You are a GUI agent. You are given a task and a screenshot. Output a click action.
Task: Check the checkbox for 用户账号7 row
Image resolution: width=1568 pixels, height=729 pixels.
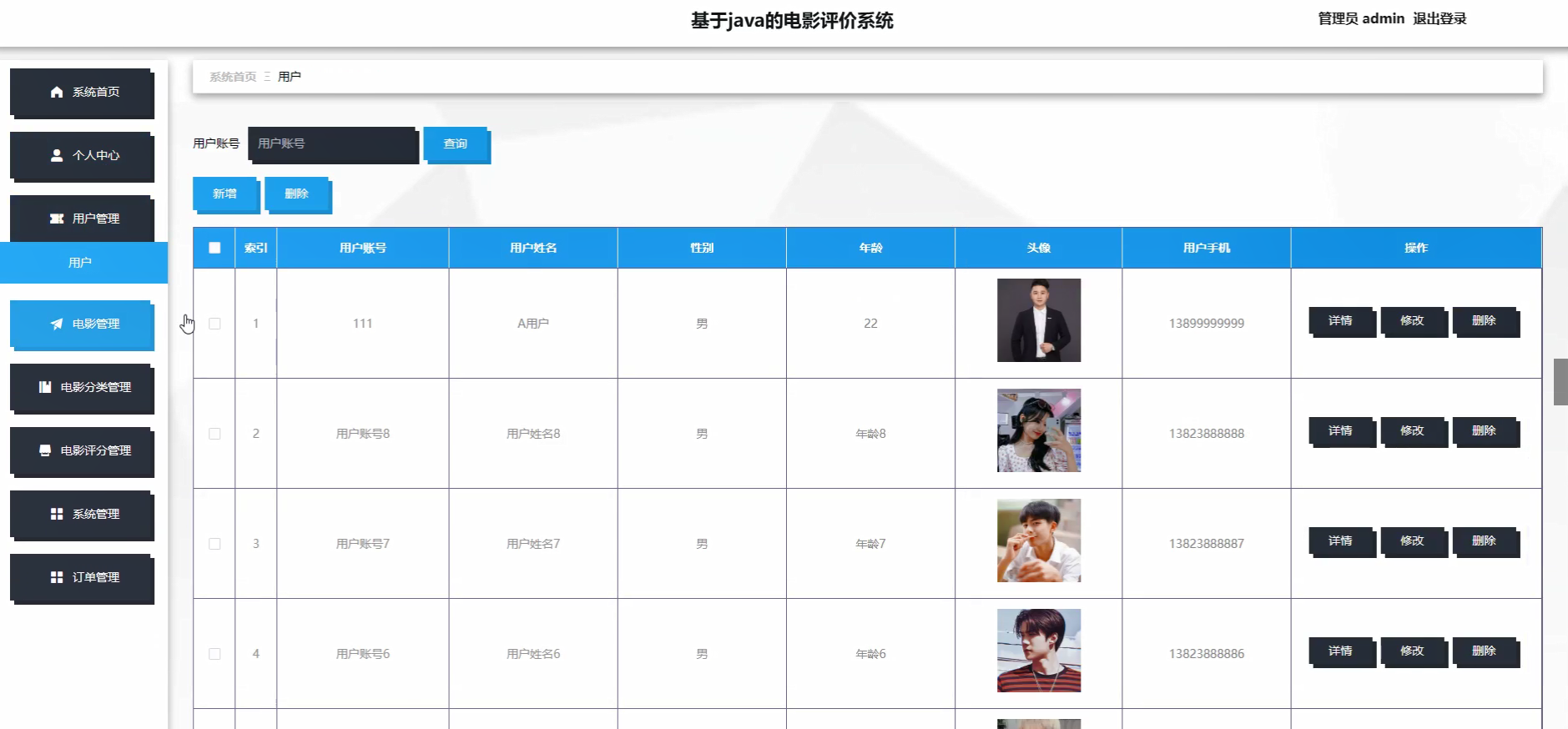pyautogui.click(x=214, y=544)
